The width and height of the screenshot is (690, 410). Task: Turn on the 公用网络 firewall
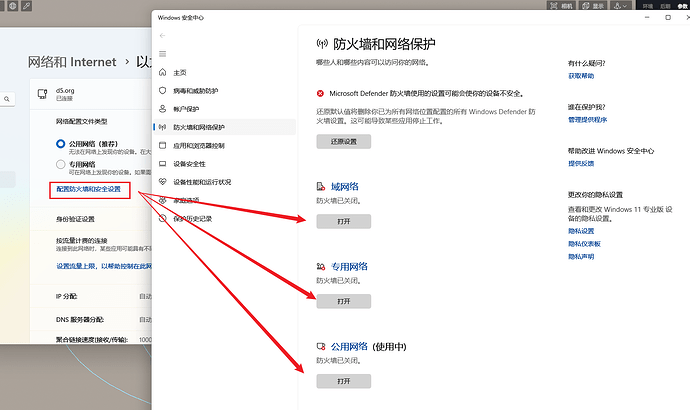[343, 381]
